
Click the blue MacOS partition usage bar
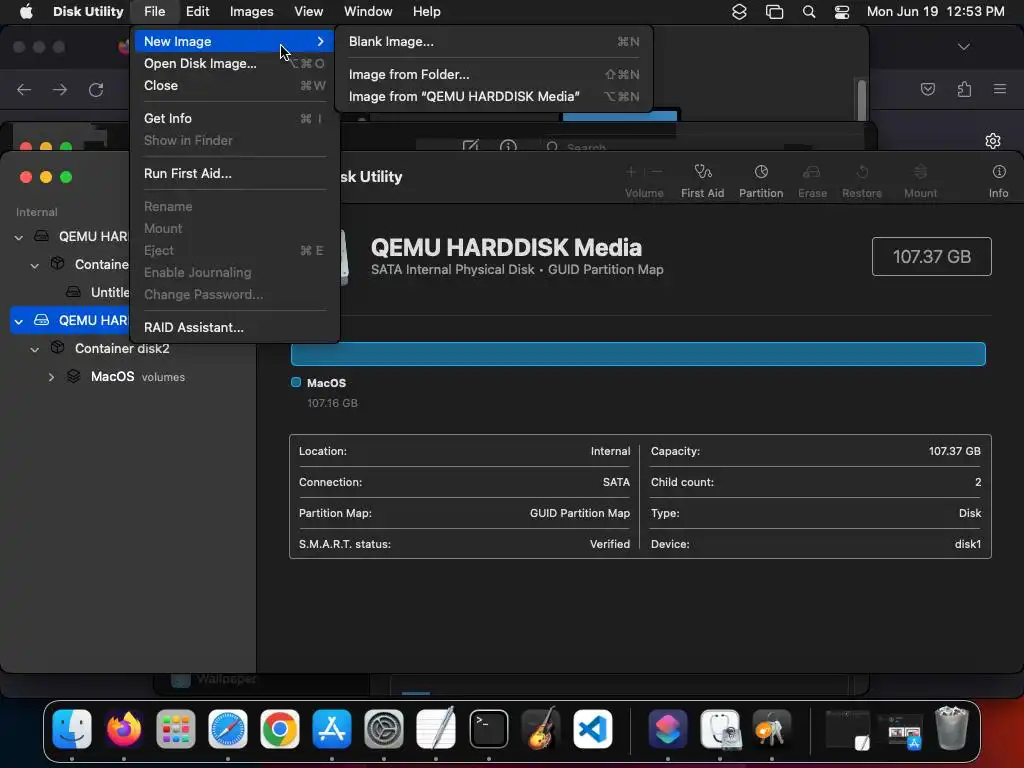(x=638, y=354)
